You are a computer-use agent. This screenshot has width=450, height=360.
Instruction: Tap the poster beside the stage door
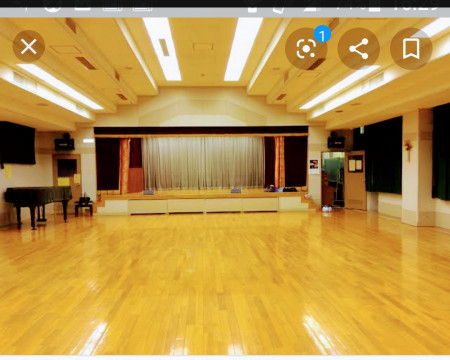coord(314,167)
